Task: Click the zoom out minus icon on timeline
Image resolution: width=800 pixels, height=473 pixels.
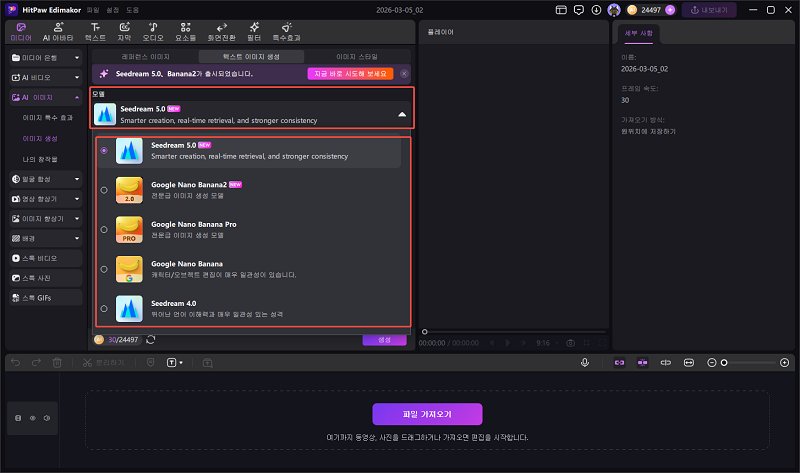Action: coord(712,362)
